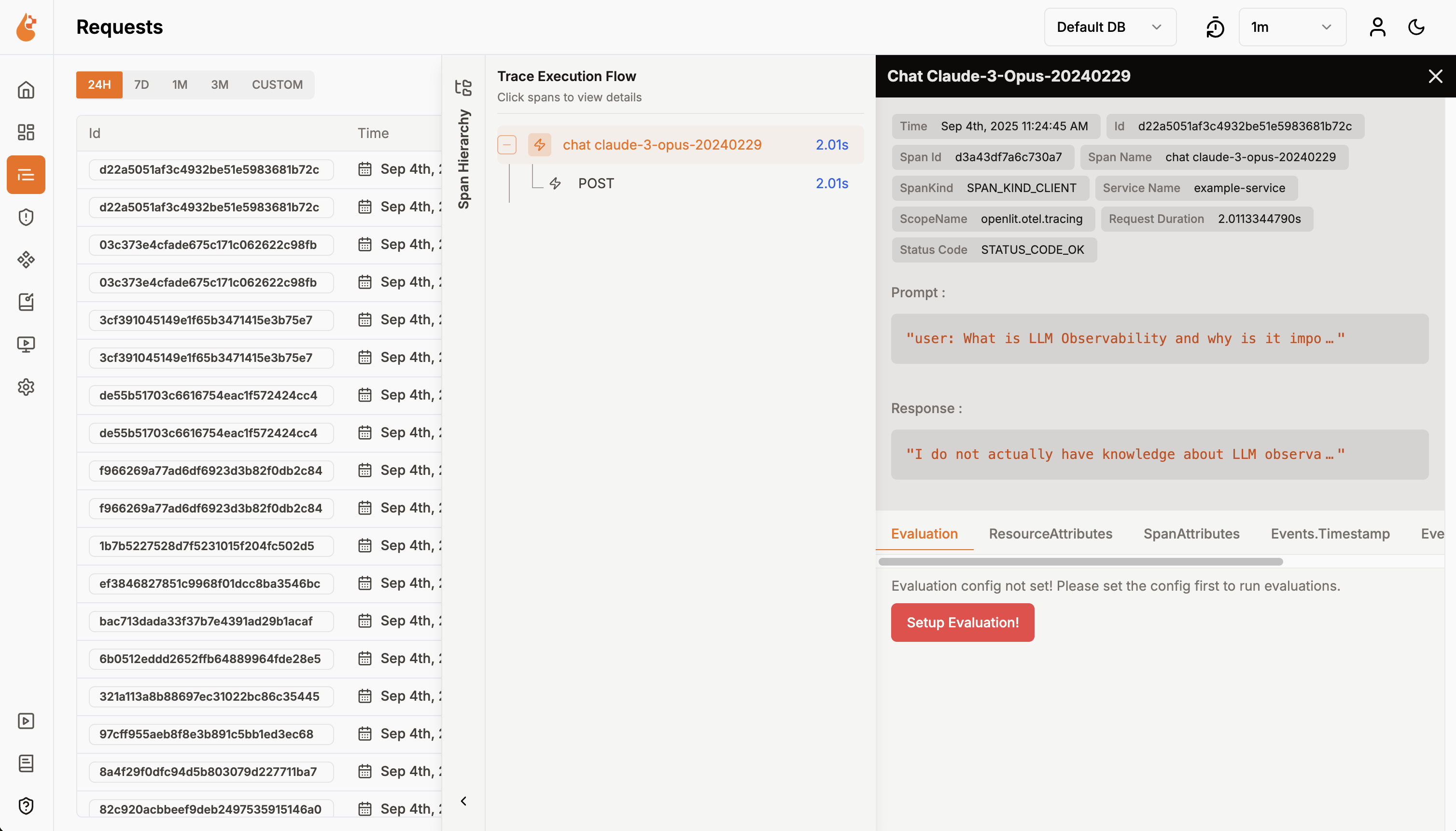The width and height of the screenshot is (1456, 831).
Task: Switch to the Evaluation tab
Action: coord(924,534)
